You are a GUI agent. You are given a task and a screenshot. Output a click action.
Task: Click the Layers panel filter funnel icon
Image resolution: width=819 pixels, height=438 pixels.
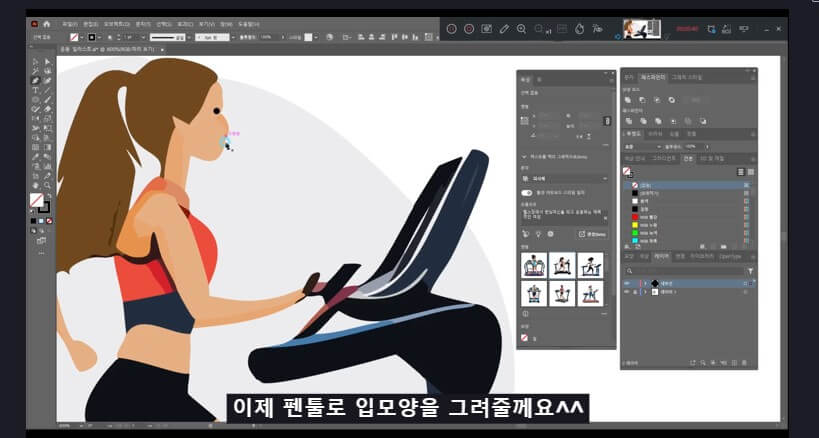[751, 271]
